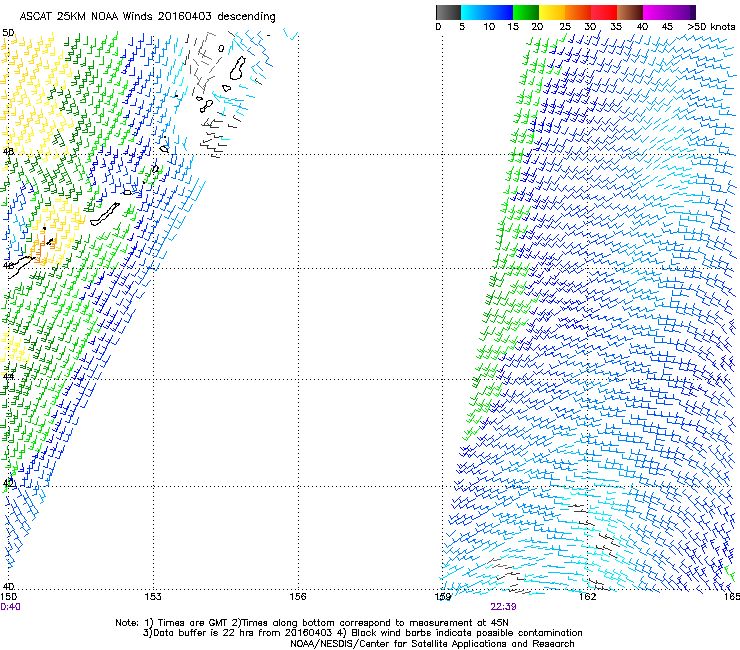The width and height of the screenshot is (740, 650).
Task: Click the long diagonal island outline near 47N
Action: (105, 214)
